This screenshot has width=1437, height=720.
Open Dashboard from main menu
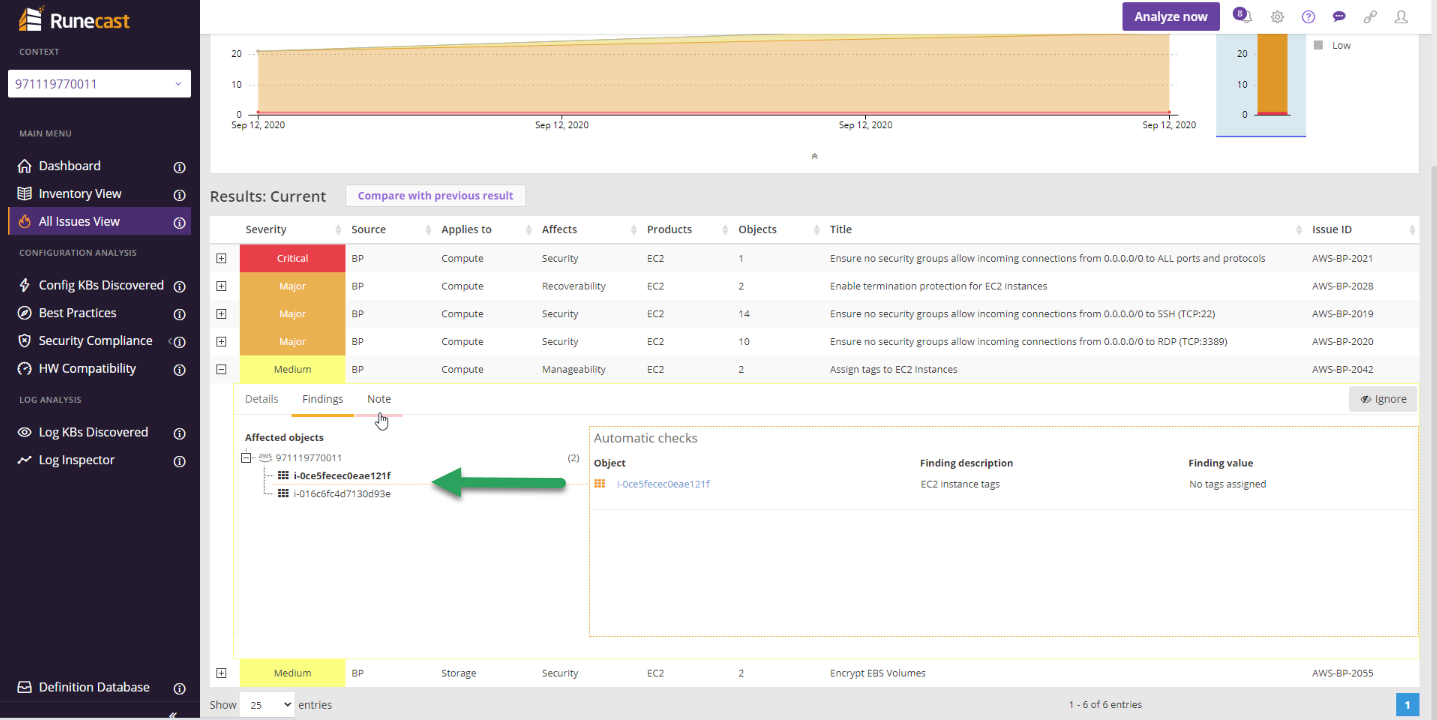click(x=70, y=166)
